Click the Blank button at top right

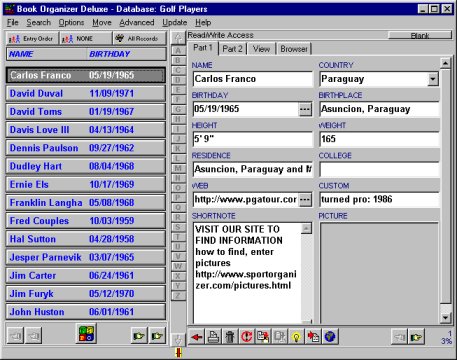pos(420,35)
